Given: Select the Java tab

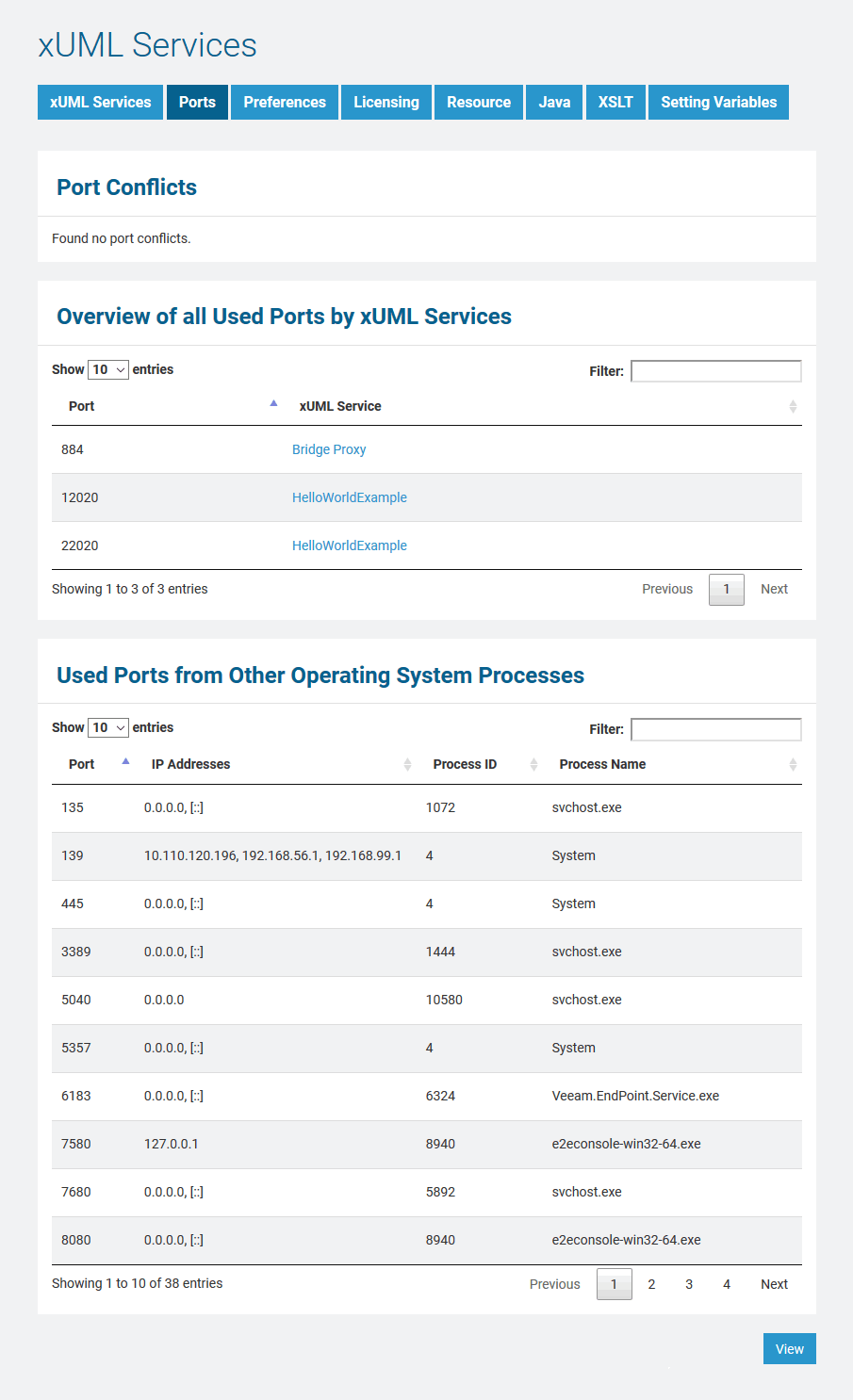Looking at the screenshot, I should pos(554,102).
